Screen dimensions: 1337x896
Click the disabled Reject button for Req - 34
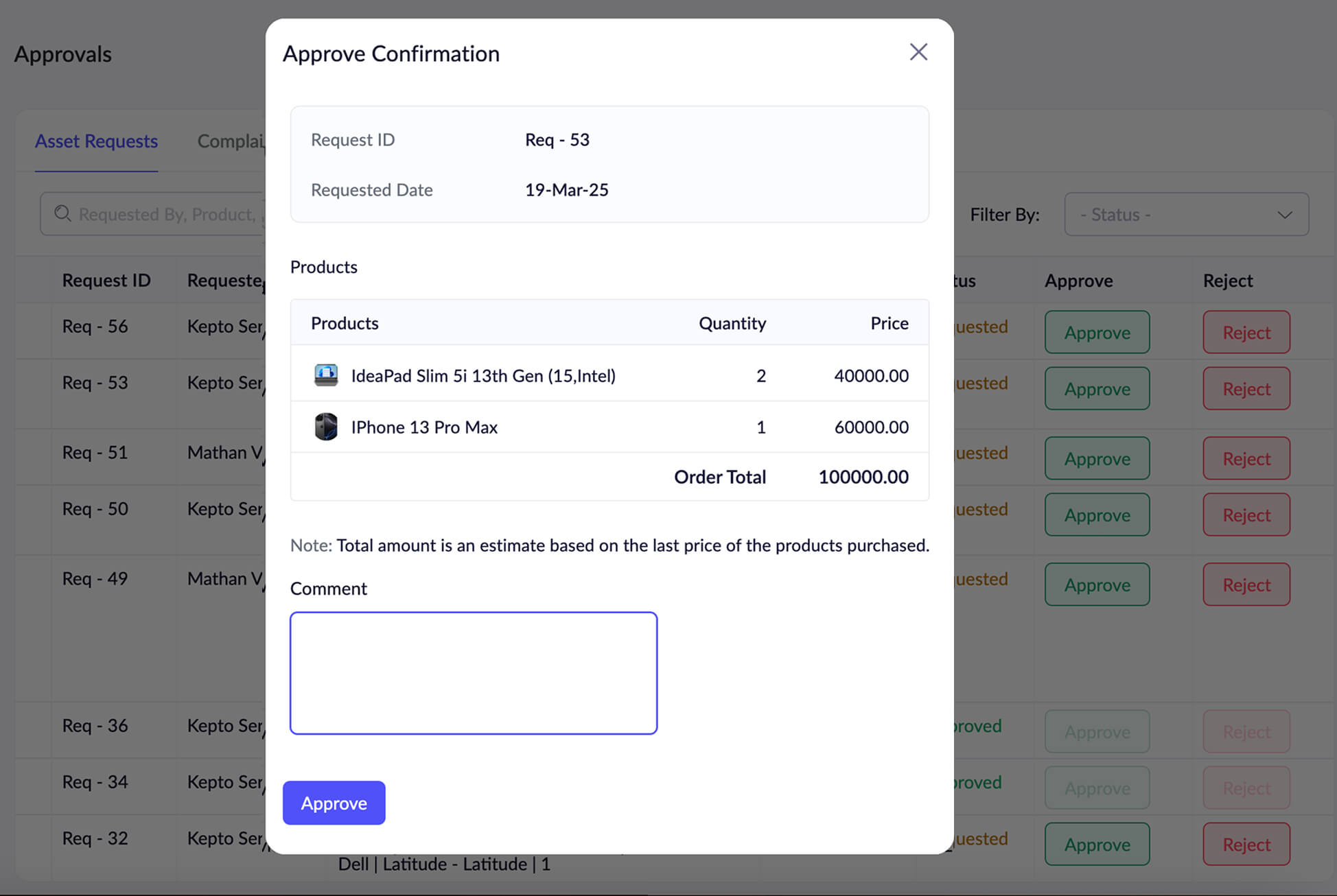pos(1246,788)
